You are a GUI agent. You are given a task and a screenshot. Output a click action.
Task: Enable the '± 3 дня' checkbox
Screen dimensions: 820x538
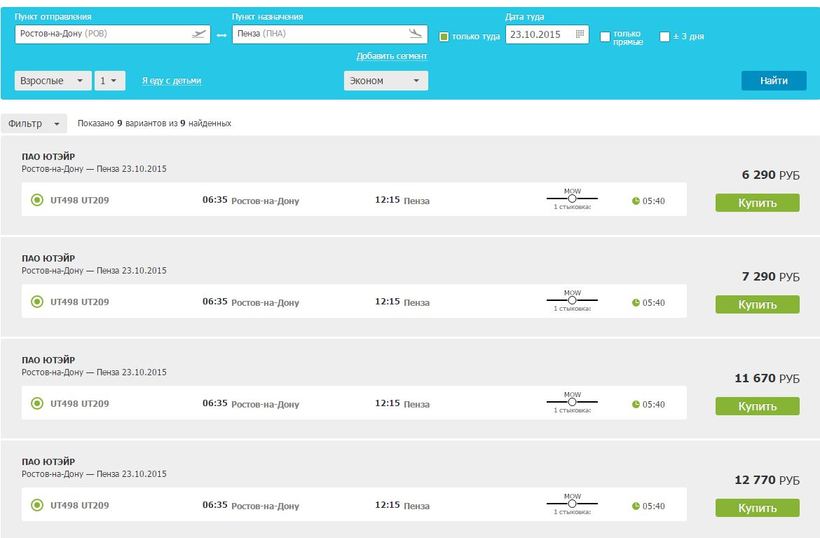pyautogui.click(x=665, y=37)
